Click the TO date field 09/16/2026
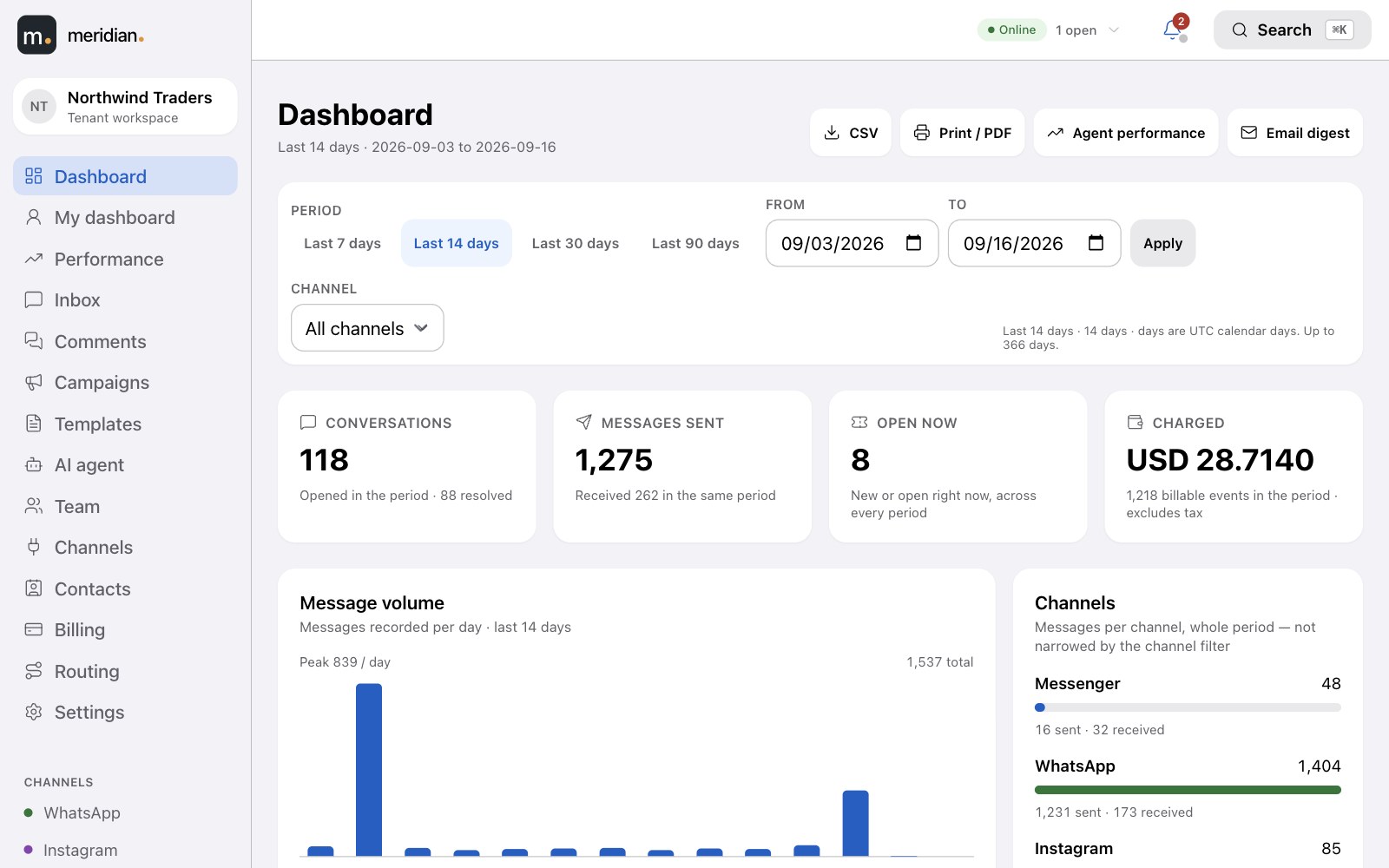Image resolution: width=1389 pixels, height=868 pixels. [1034, 243]
